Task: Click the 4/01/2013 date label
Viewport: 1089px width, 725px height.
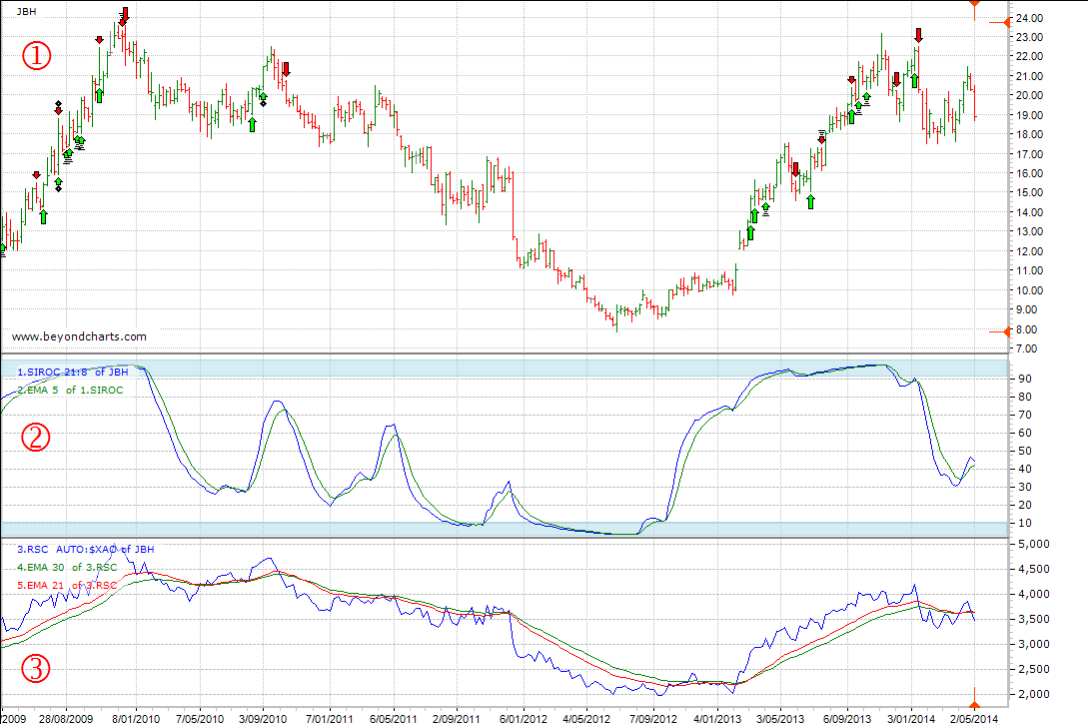Action: coord(717,719)
